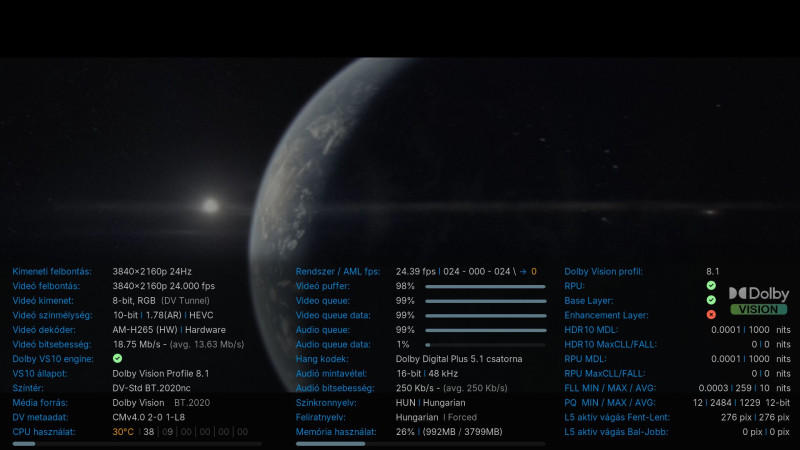
Task: Click the 'DV metaadat:' label
Action: point(40,417)
